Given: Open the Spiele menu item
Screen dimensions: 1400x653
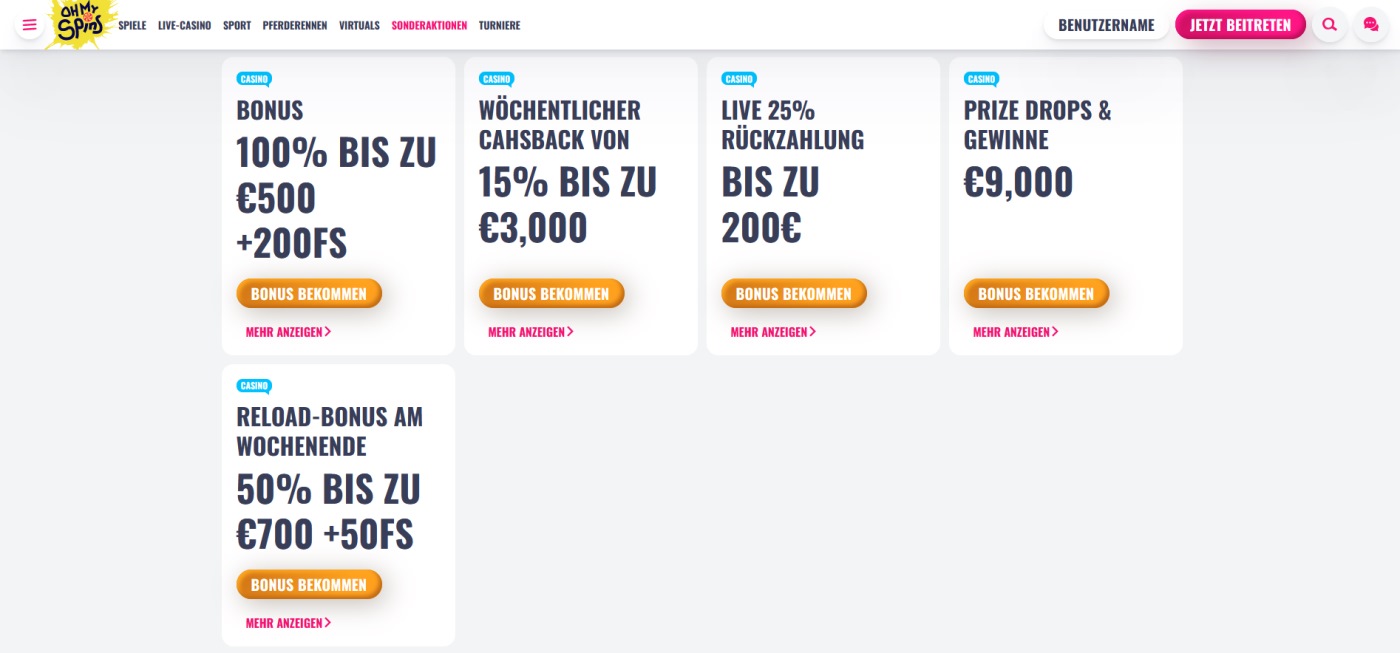Looking at the screenshot, I should [132, 26].
